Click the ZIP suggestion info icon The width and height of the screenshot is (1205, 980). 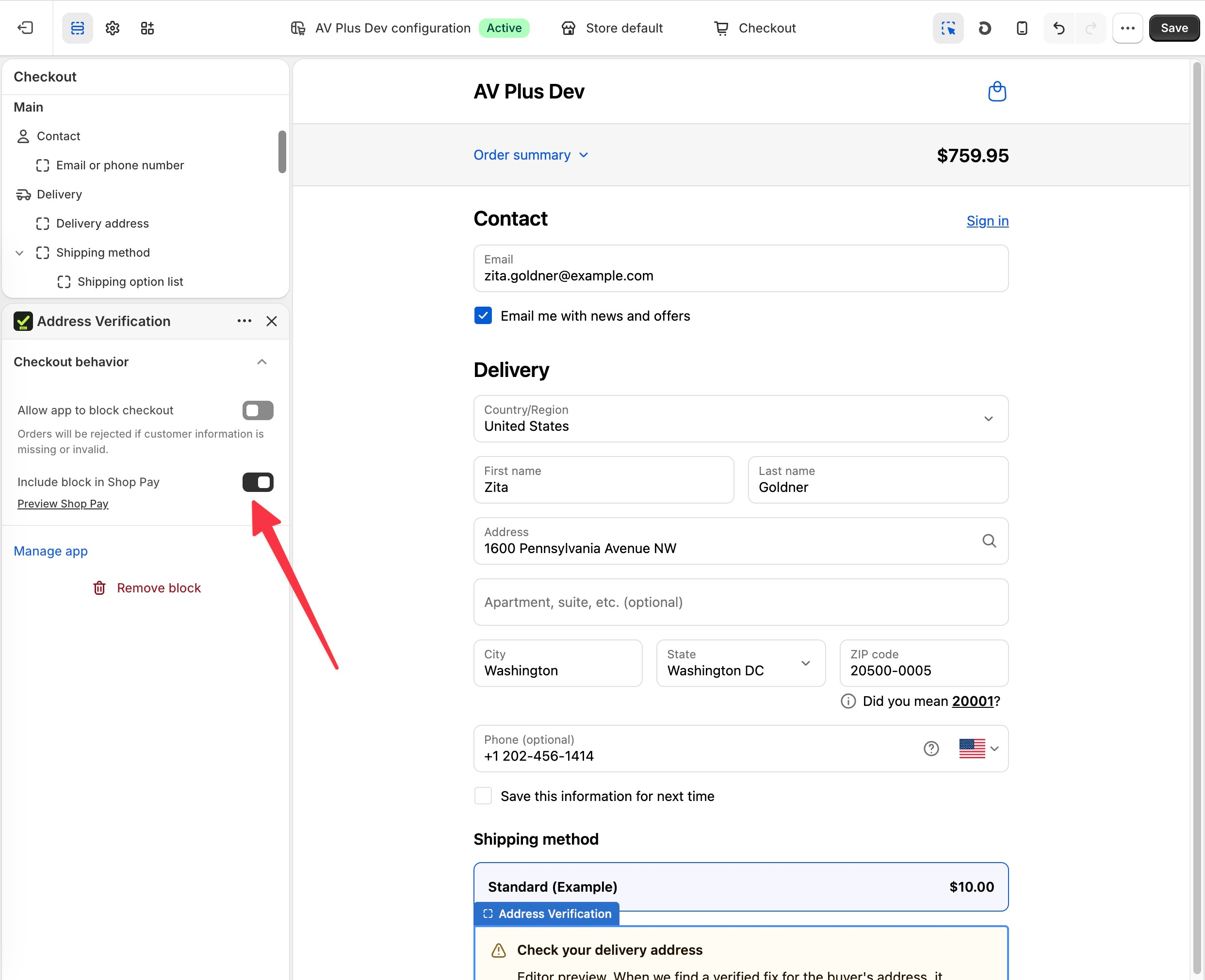pos(848,701)
